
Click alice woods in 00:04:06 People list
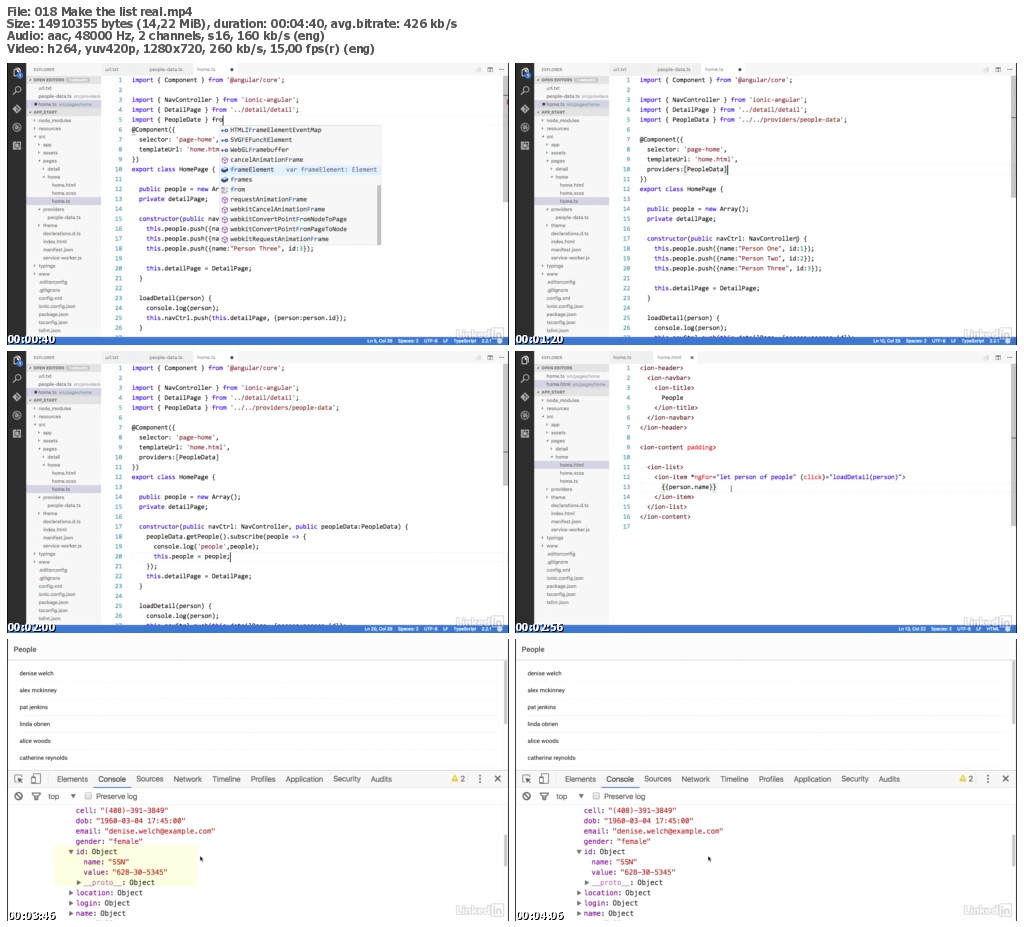pos(543,741)
